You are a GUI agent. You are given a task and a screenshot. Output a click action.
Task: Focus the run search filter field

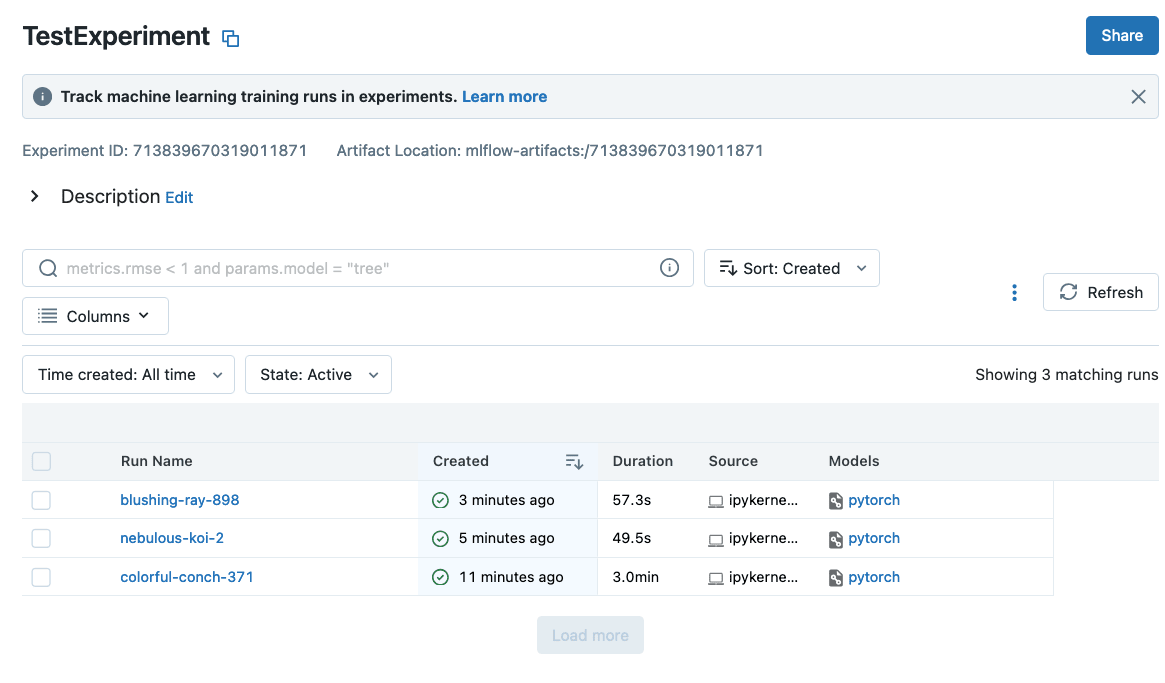357,268
